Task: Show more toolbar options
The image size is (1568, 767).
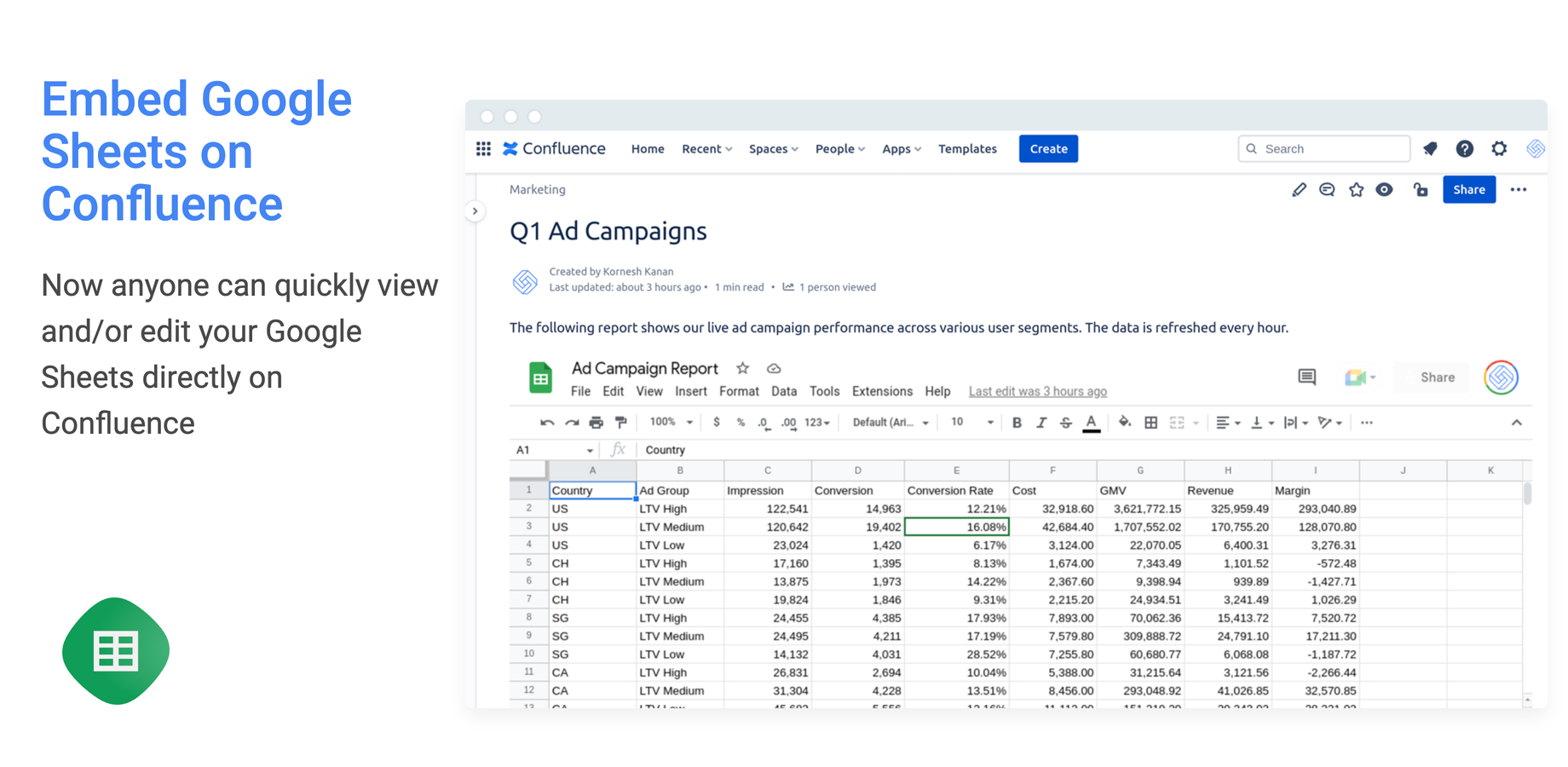Action: (1367, 423)
